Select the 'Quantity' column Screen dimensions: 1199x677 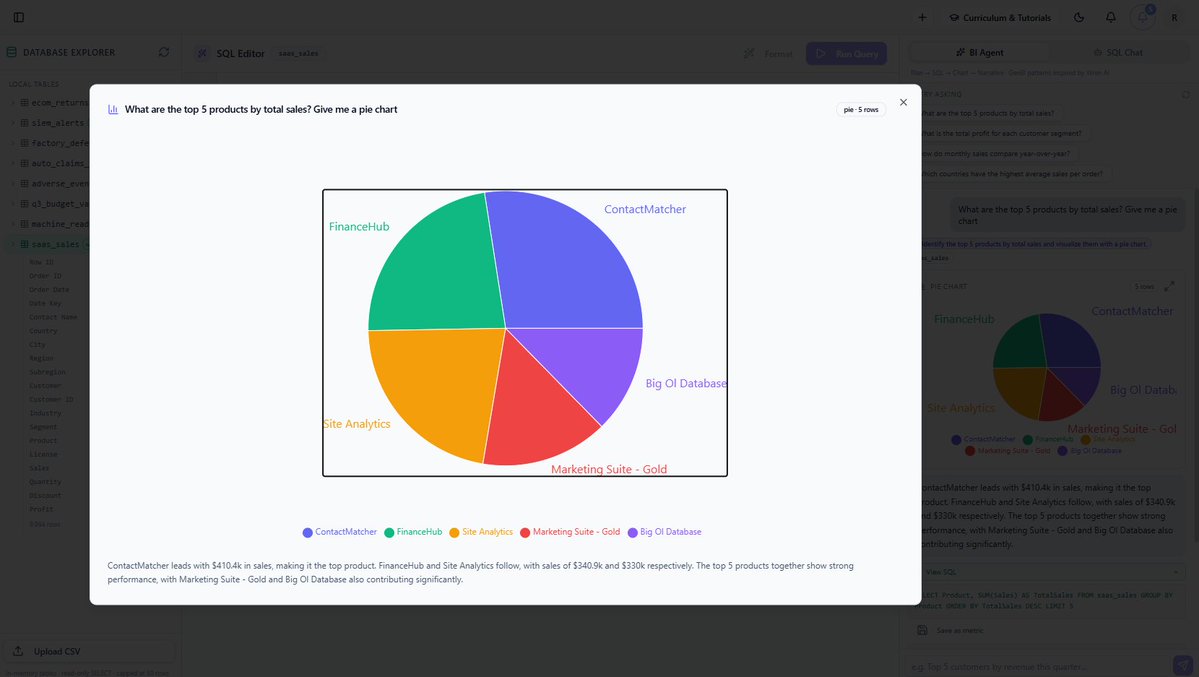pos(45,482)
